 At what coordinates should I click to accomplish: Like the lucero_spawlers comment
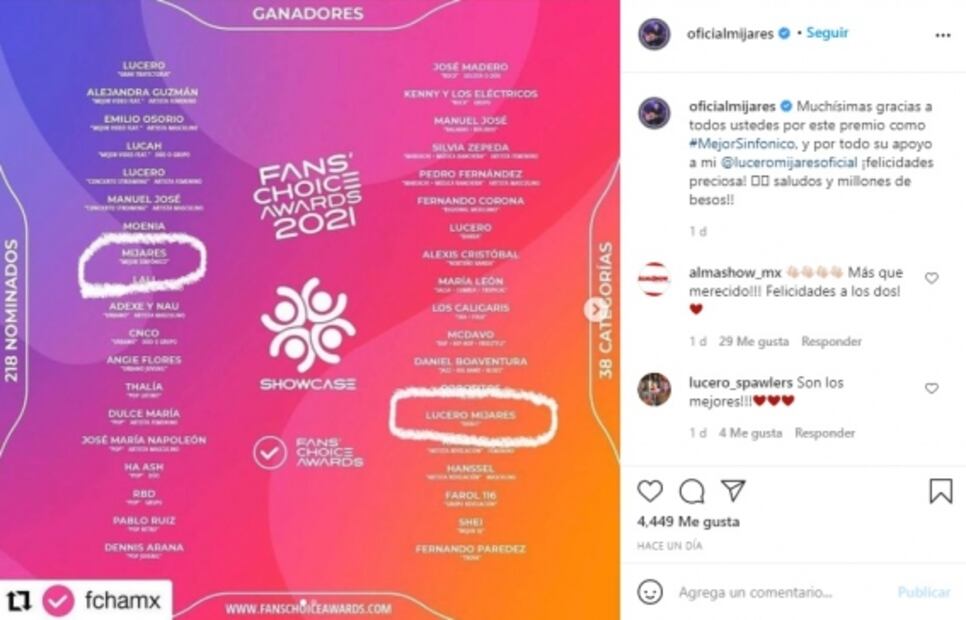[x=932, y=388]
